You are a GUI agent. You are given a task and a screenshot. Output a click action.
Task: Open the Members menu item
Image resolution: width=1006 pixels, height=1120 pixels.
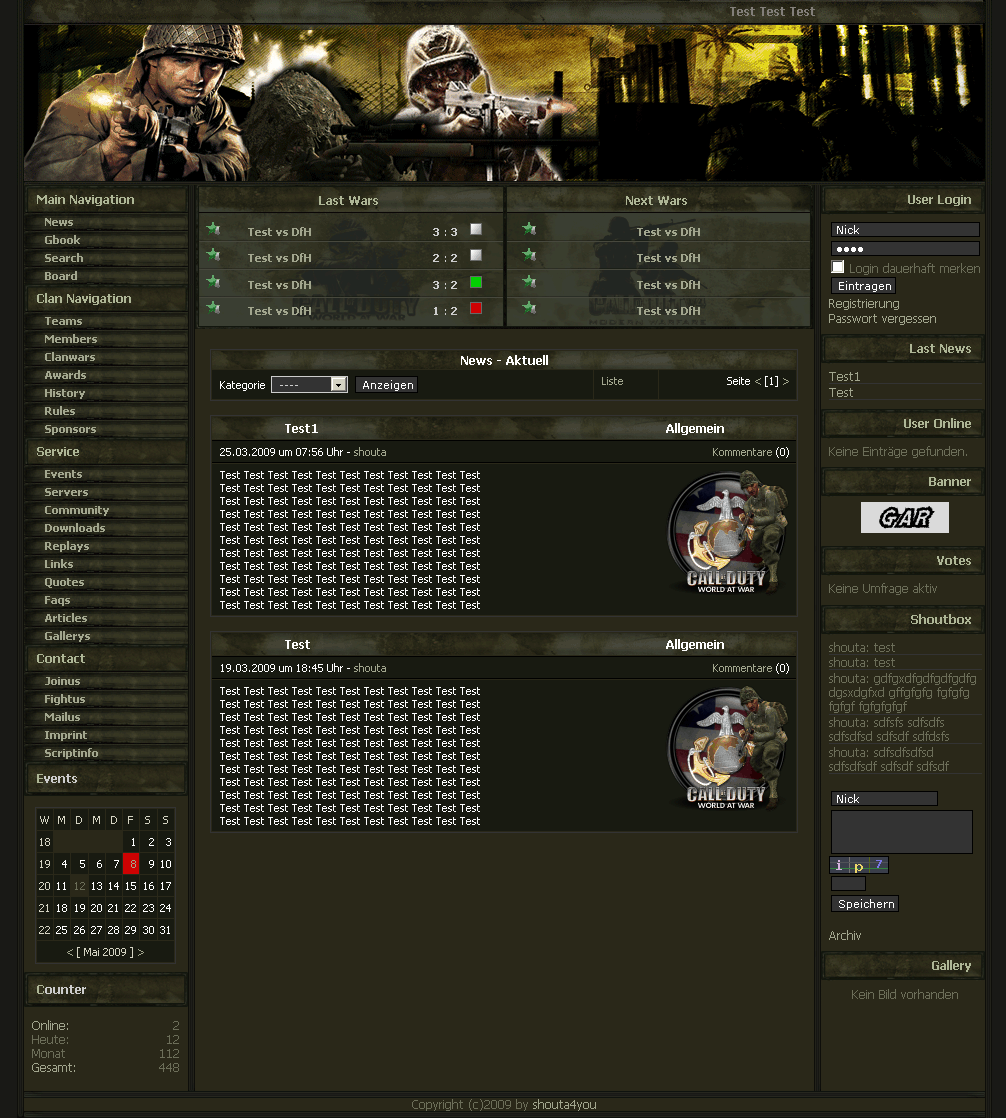tap(71, 339)
